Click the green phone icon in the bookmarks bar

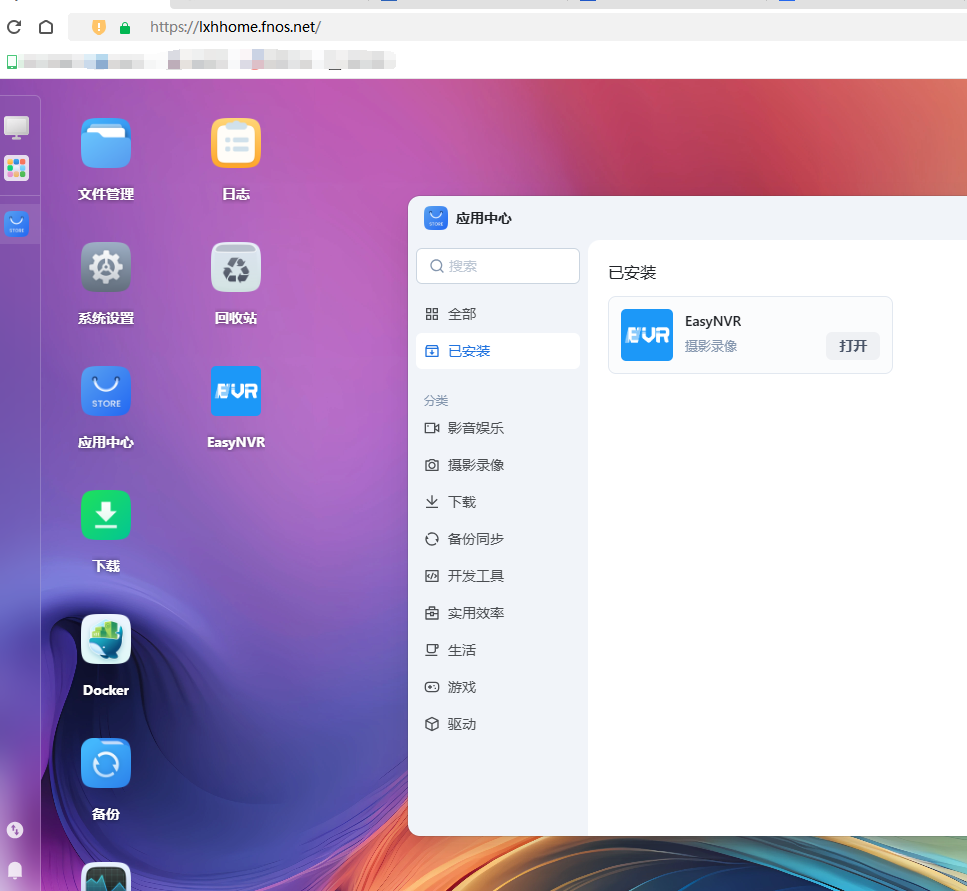click(12, 62)
